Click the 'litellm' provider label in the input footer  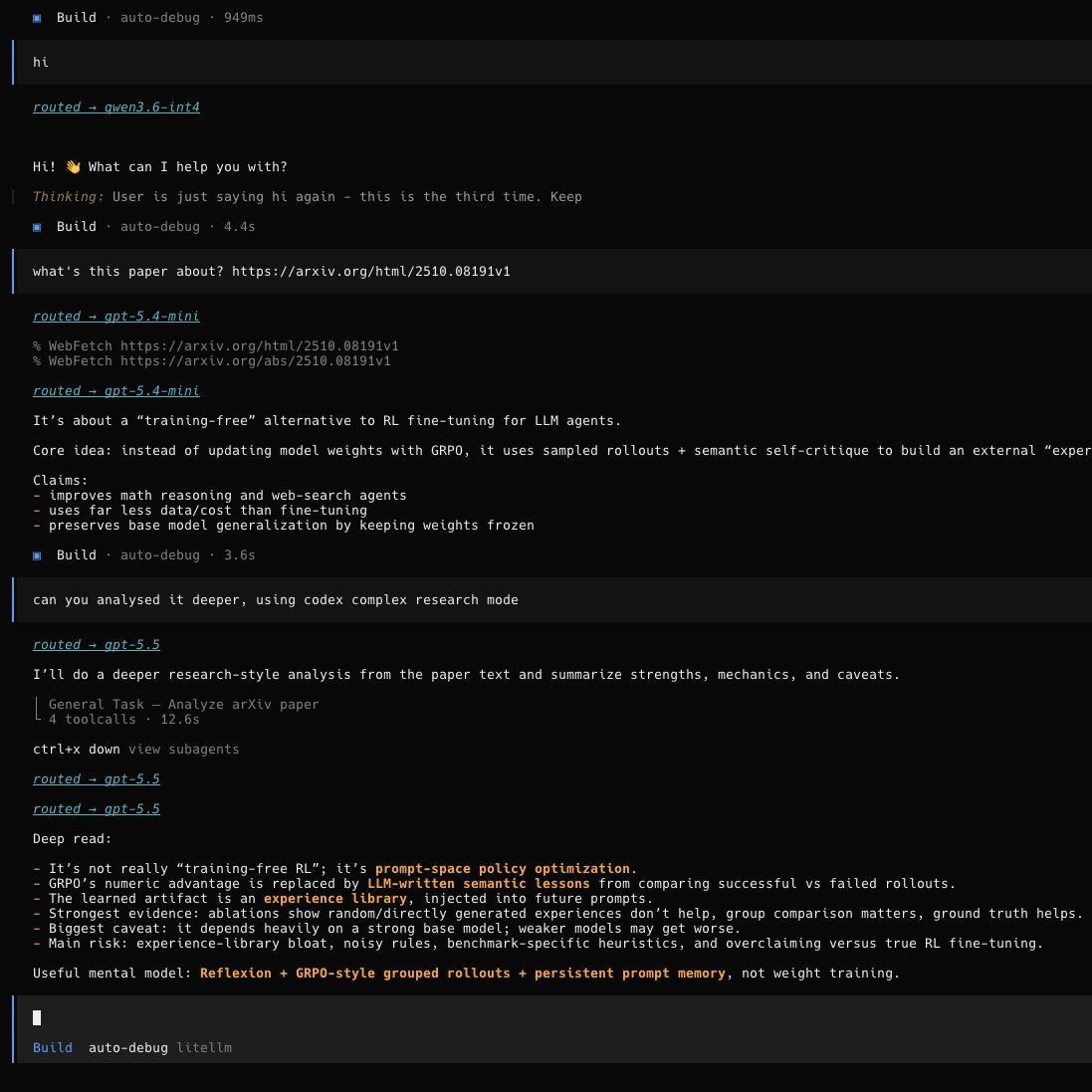click(x=204, y=1047)
